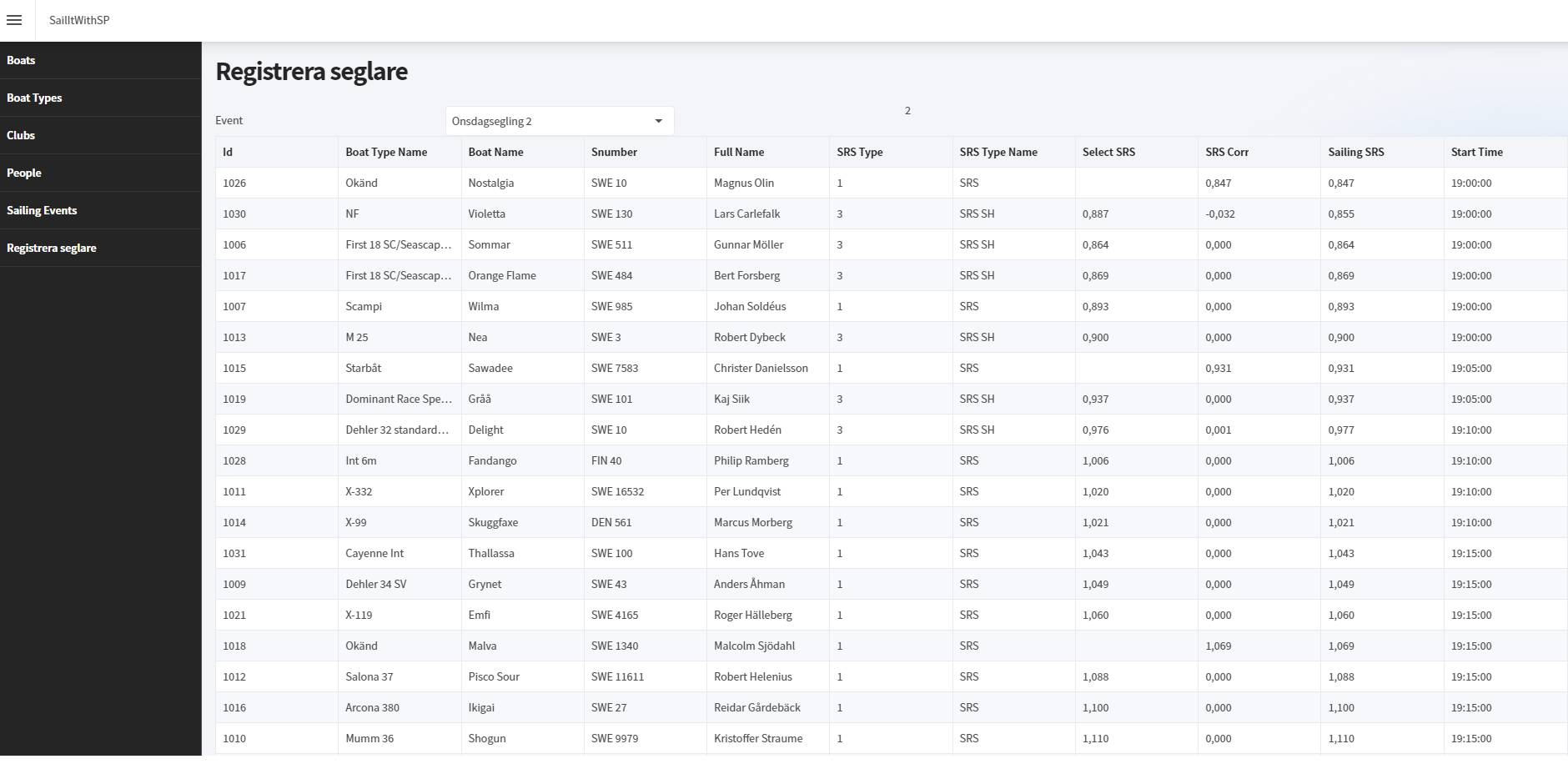
Task: Sort by SRS Type column header
Action: [x=891, y=152]
